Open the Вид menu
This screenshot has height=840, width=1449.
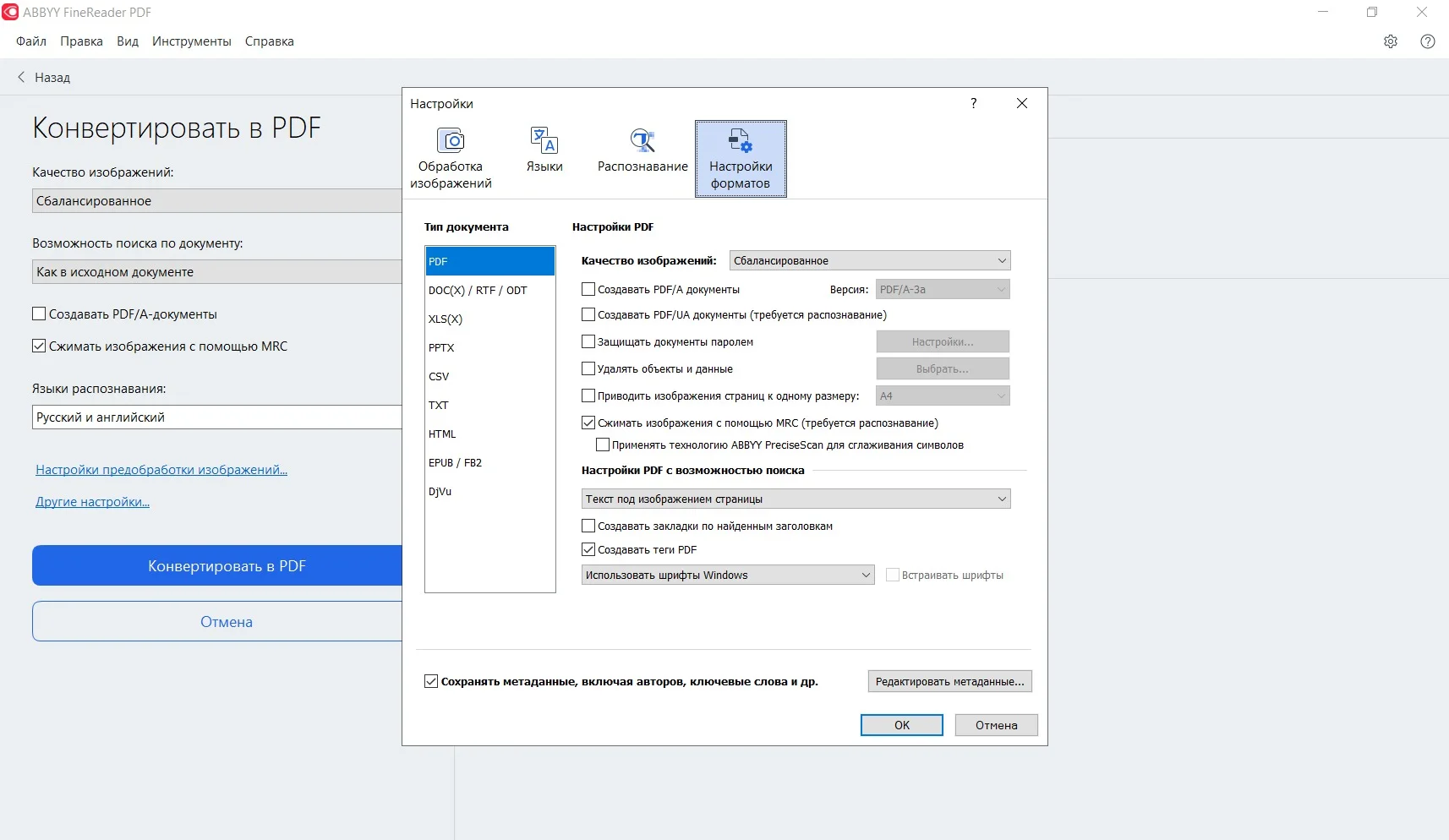coord(128,41)
